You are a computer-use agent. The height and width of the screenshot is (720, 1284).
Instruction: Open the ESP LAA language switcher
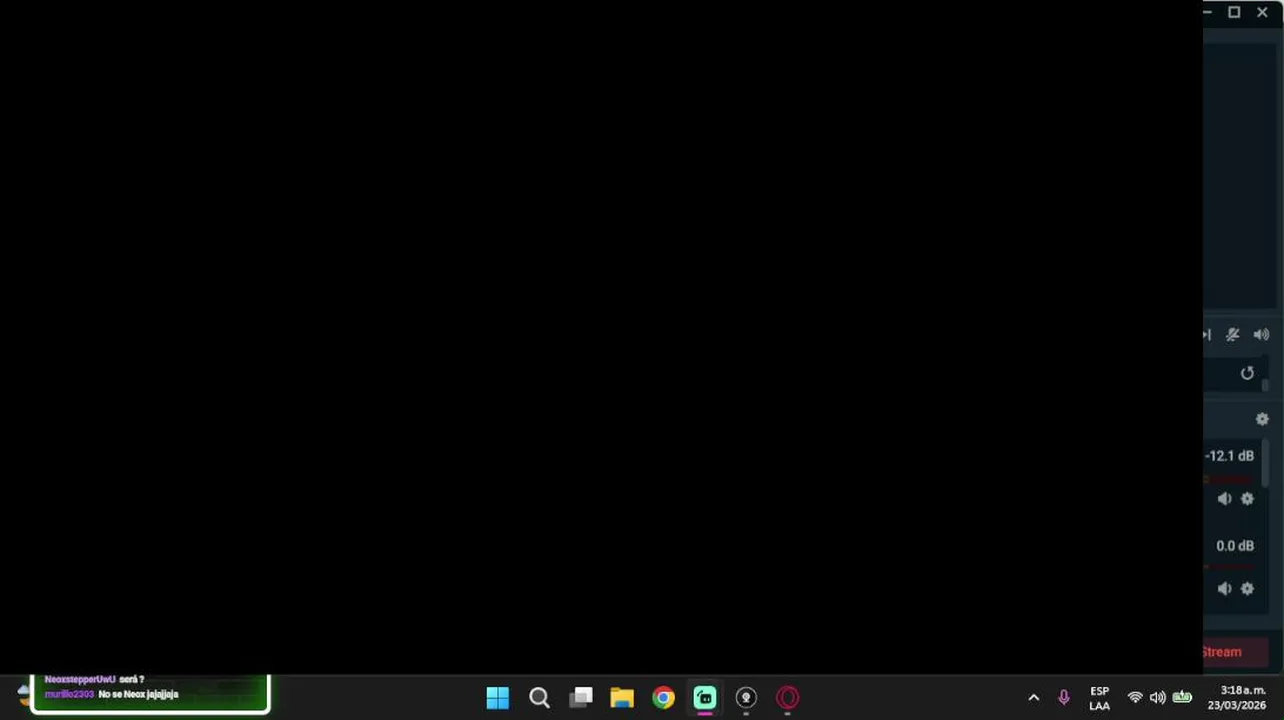[x=1099, y=698]
